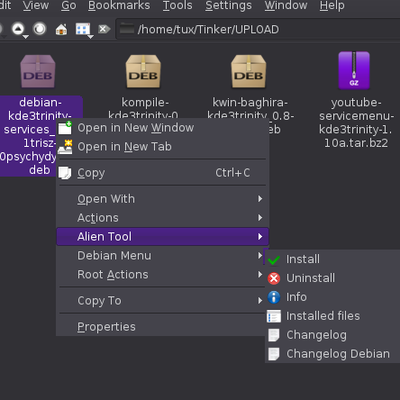Choose Changelog in submenu
This screenshot has width=400, height=400.
(333, 335)
